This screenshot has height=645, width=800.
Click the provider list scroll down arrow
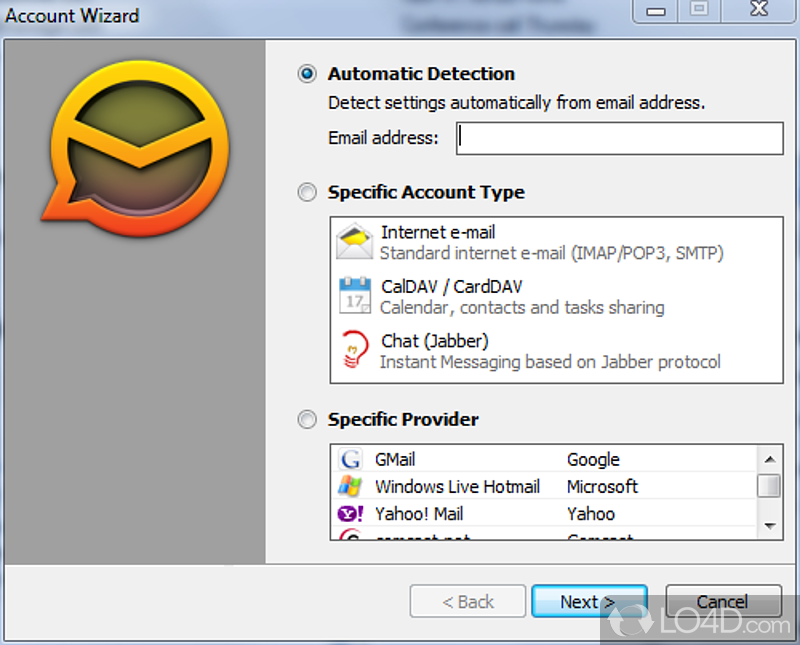tap(770, 526)
